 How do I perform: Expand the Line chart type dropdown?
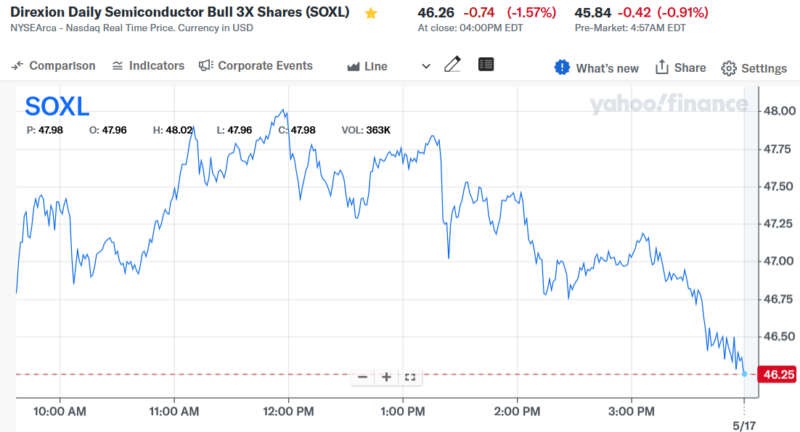(426, 66)
